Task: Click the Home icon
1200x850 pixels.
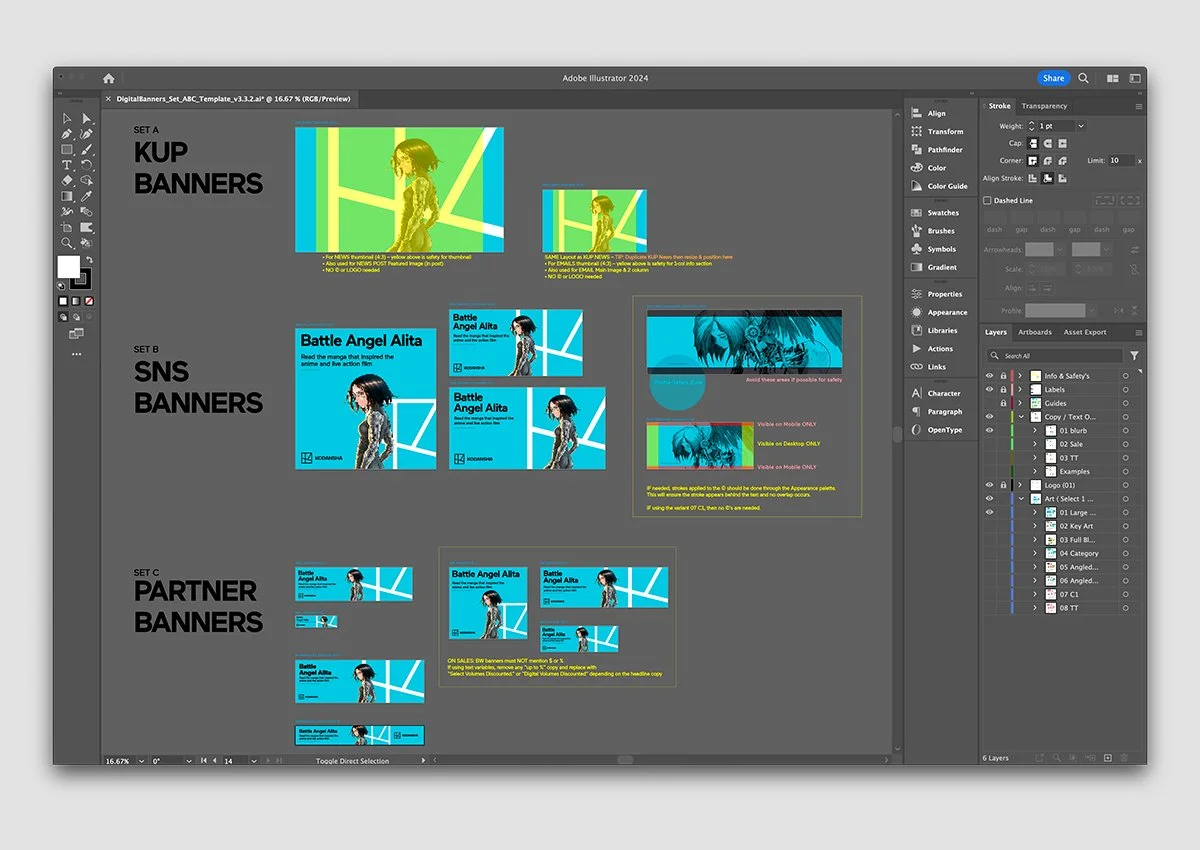Action: (108, 78)
